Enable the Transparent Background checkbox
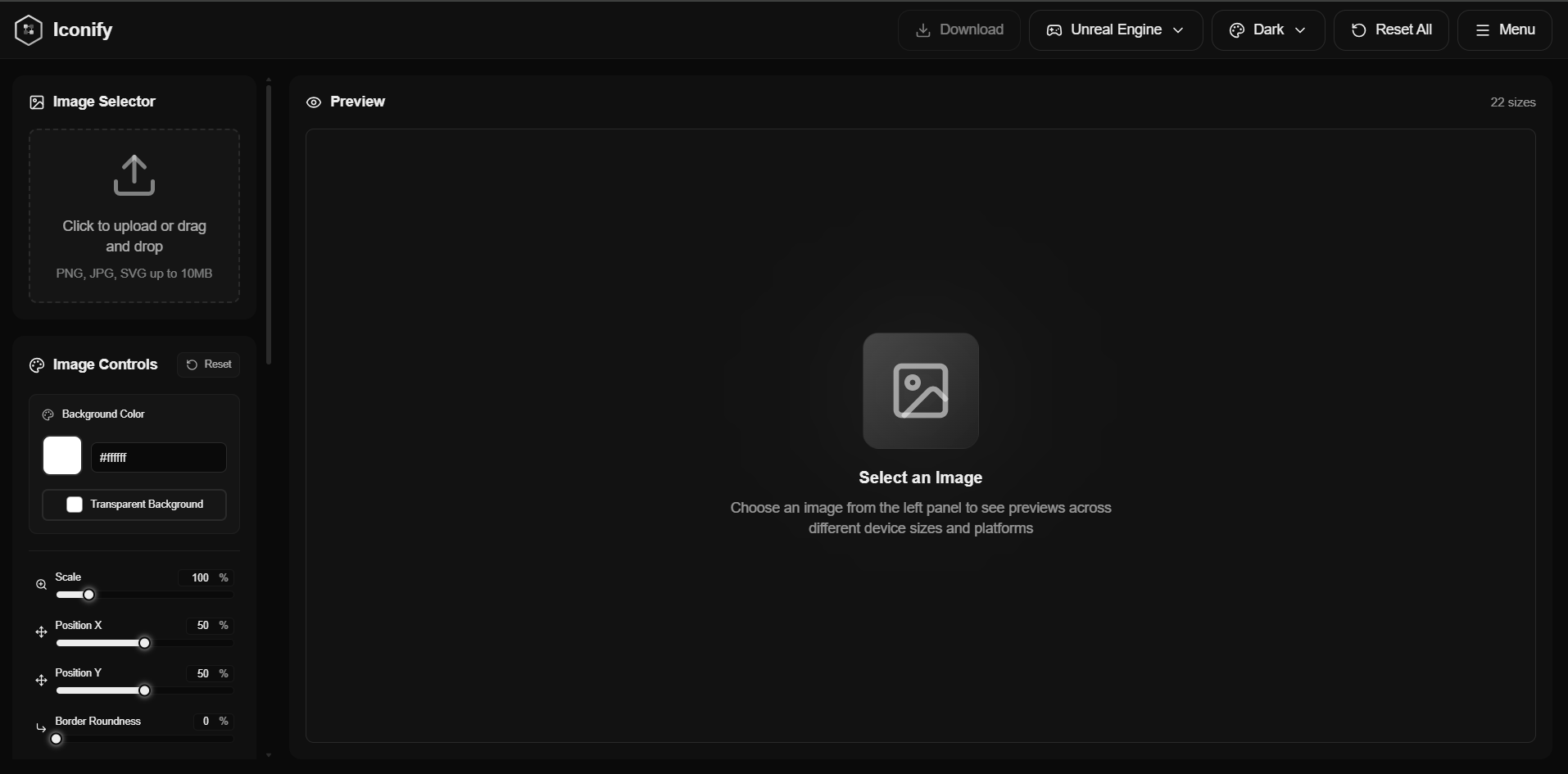 [x=75, y=505]
